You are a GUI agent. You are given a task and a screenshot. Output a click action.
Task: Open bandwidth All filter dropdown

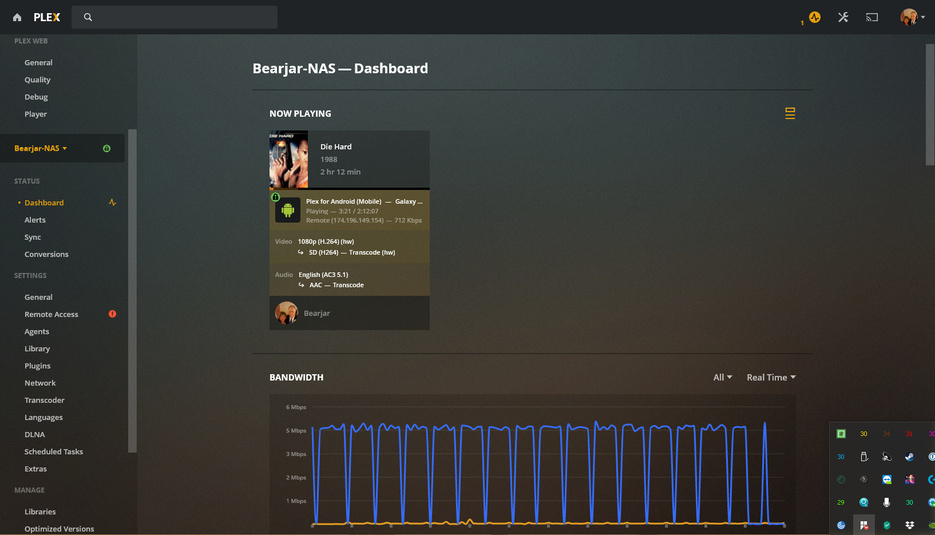click(x=722, y=378)
